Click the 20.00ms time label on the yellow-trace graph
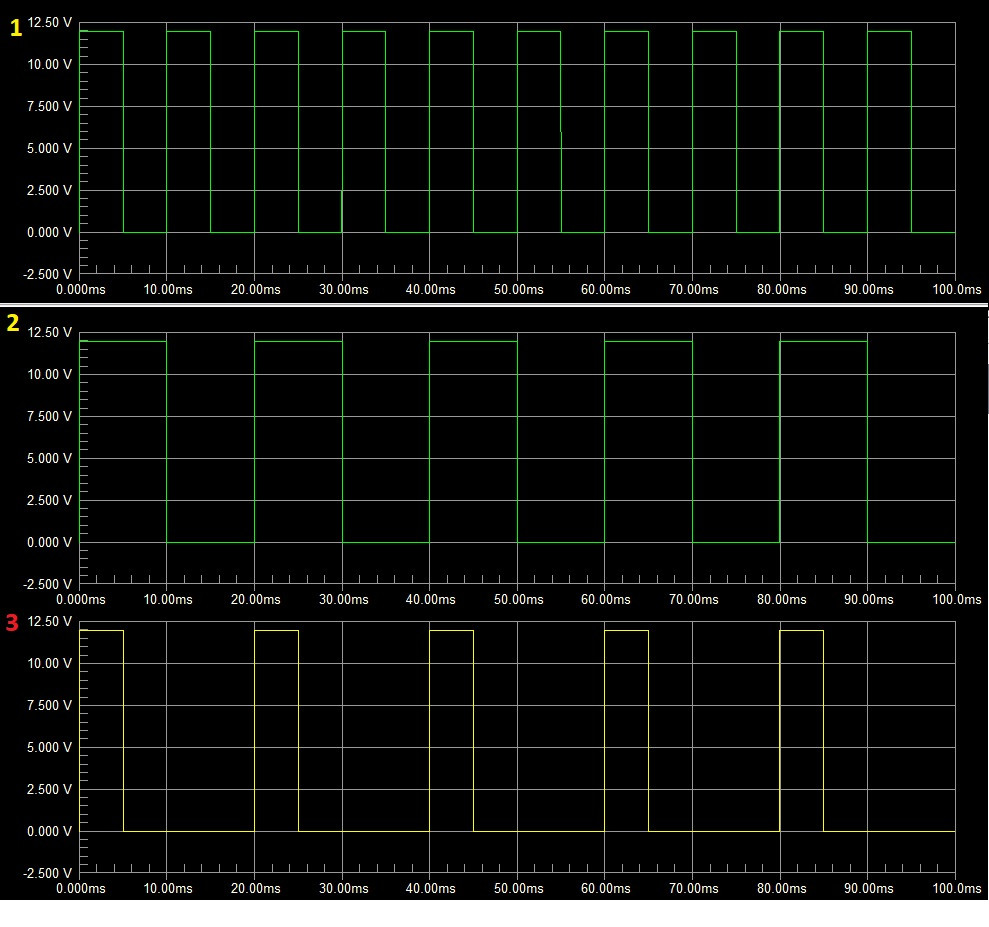The height and width of the screenshot is (927, 989). [x=255, y=889]
